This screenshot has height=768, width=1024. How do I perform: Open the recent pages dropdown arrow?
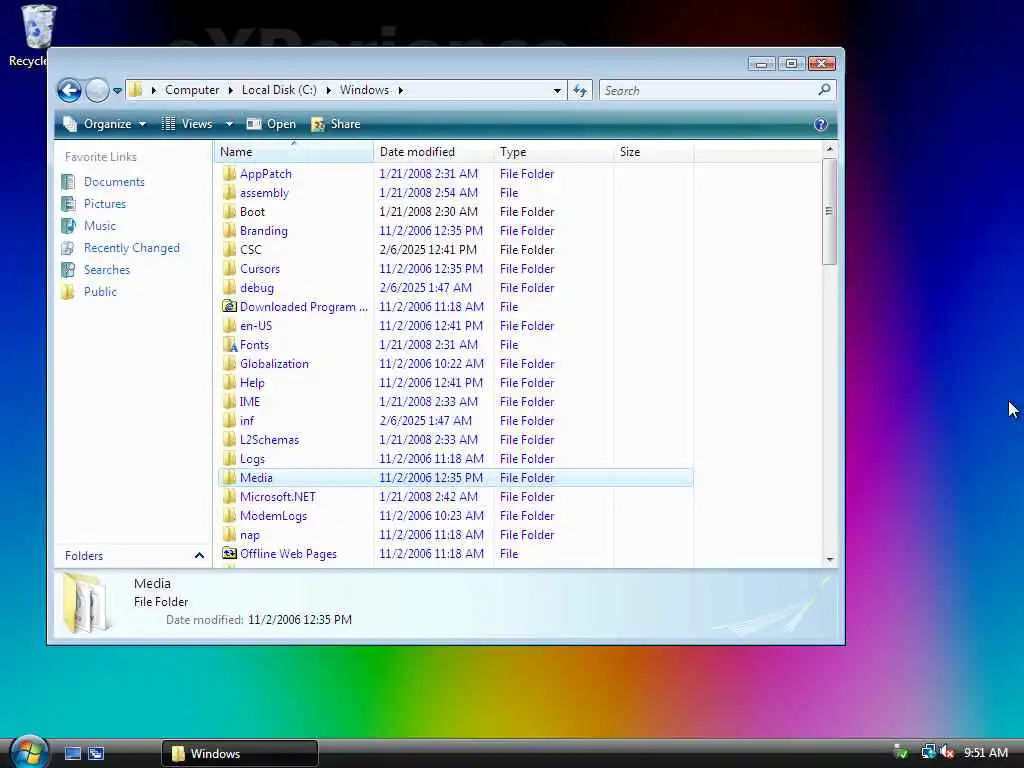tap(117, 91)
